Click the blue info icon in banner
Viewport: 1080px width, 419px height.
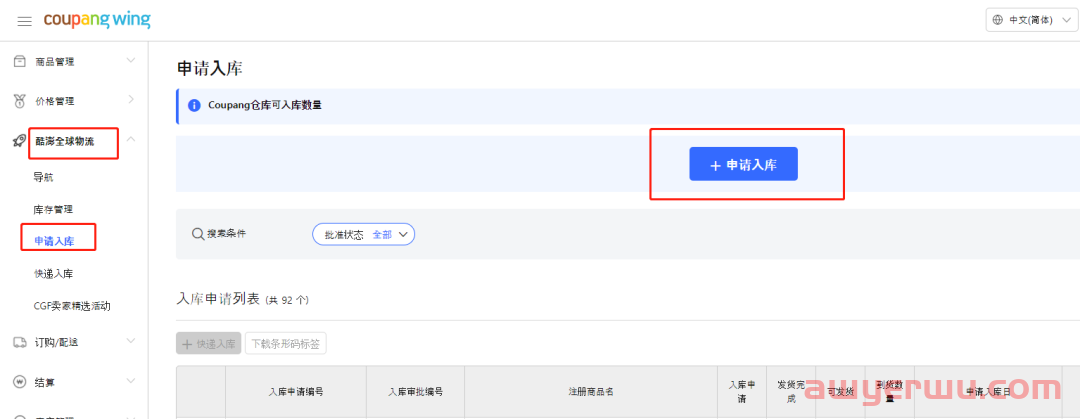coord(194,105)
